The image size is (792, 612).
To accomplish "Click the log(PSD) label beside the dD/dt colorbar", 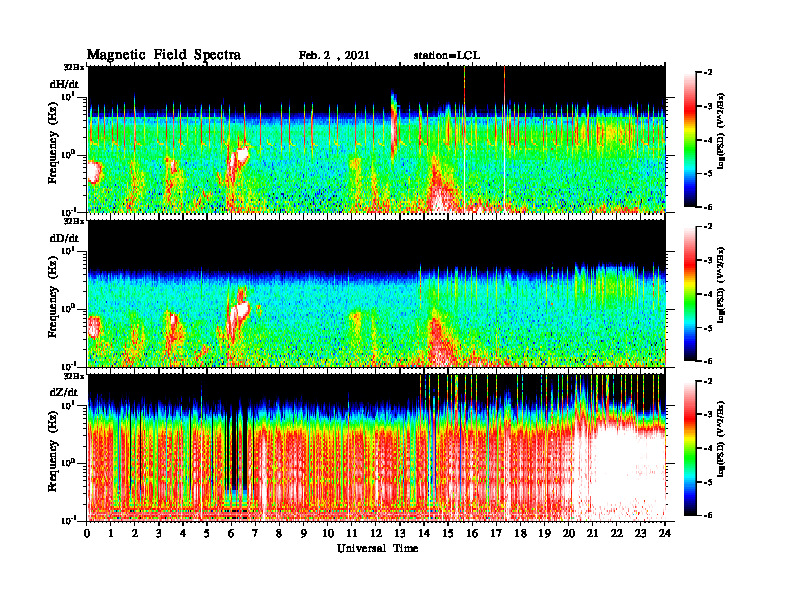I will pyautogui.click(x=721, y=285).
